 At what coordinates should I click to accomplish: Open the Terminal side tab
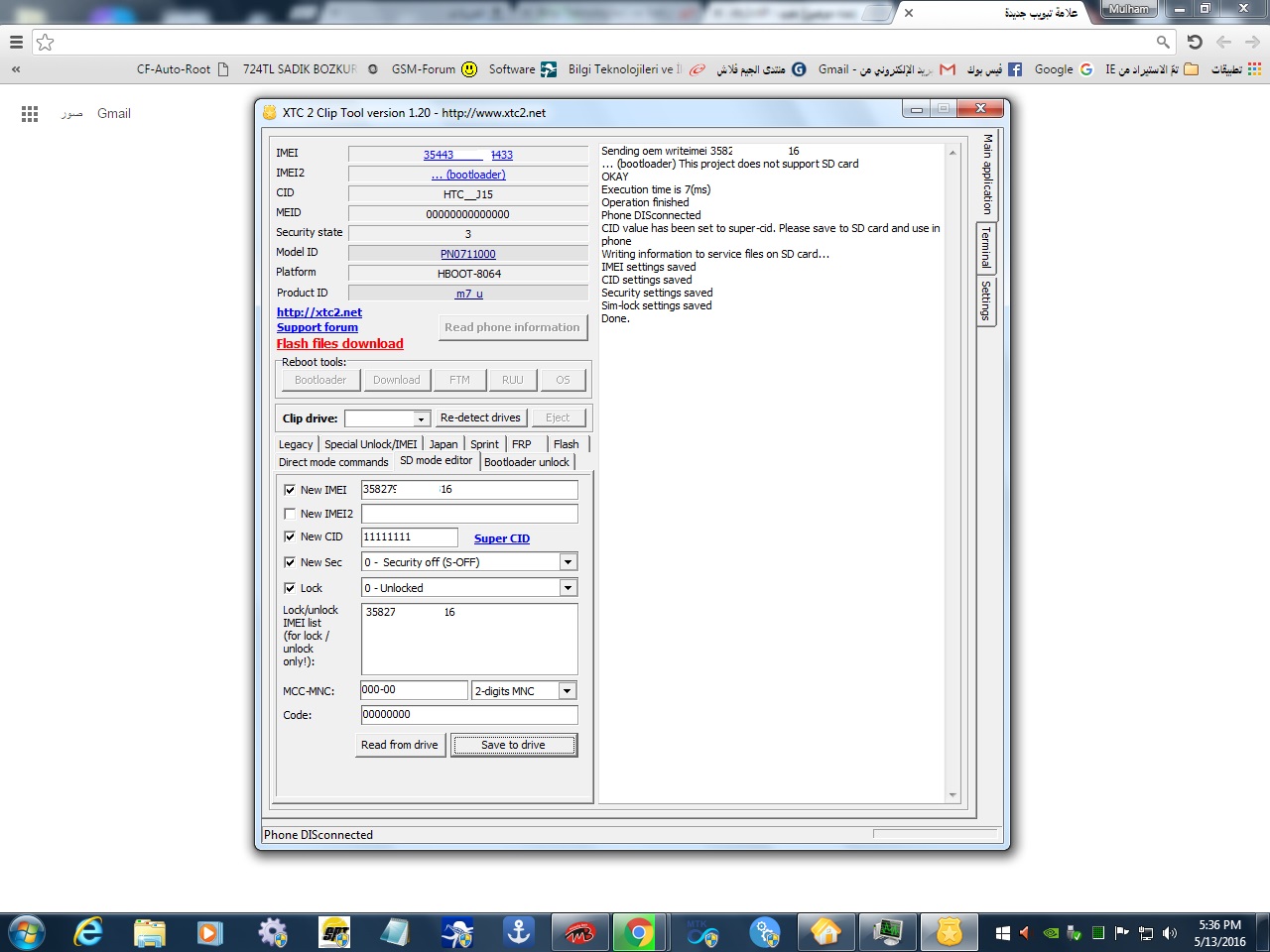click(x=986, y=248)
